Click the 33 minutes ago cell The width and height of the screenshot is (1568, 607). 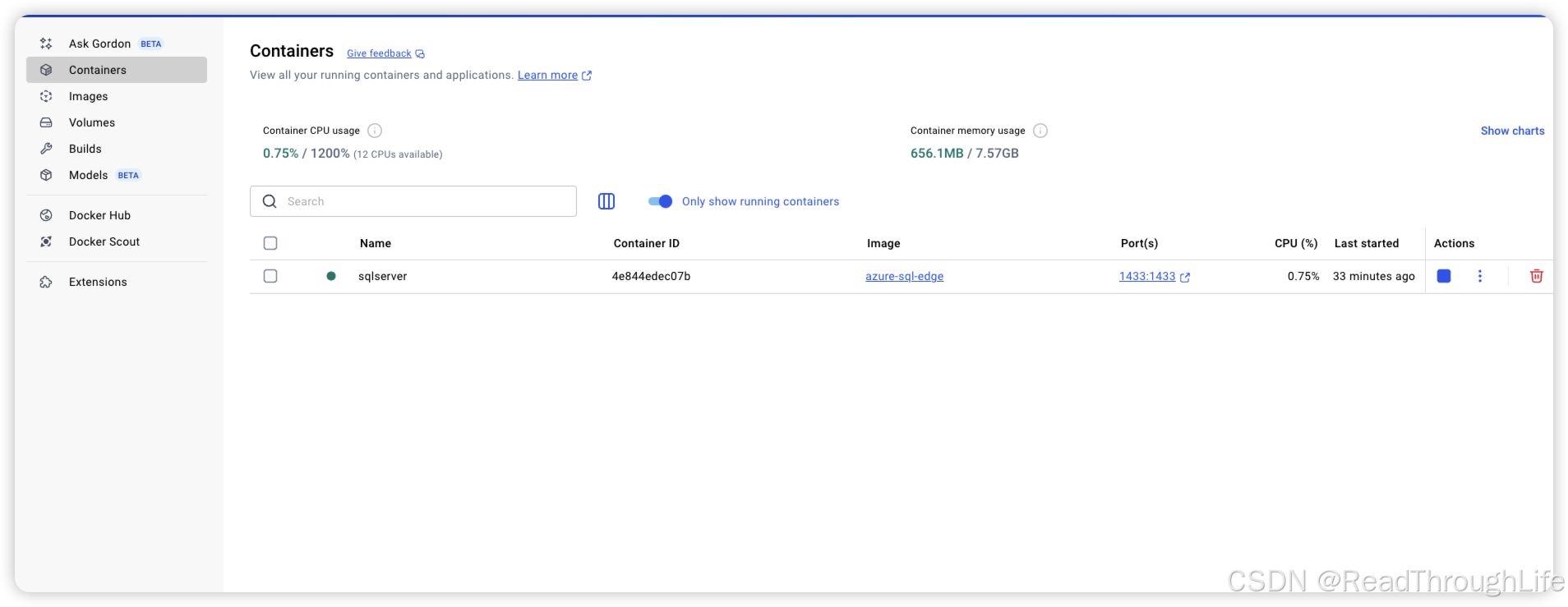(1374, 276)
